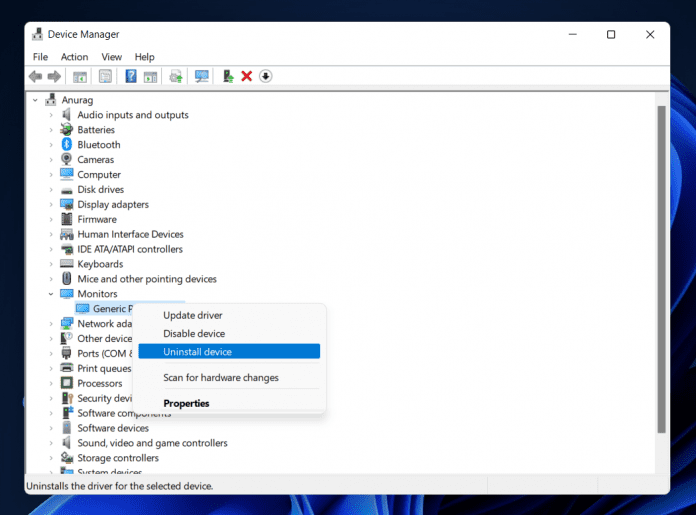Select the Human Interface Devices label
Image resolution: width=696 pixels, height=515 pixels.
130,234
